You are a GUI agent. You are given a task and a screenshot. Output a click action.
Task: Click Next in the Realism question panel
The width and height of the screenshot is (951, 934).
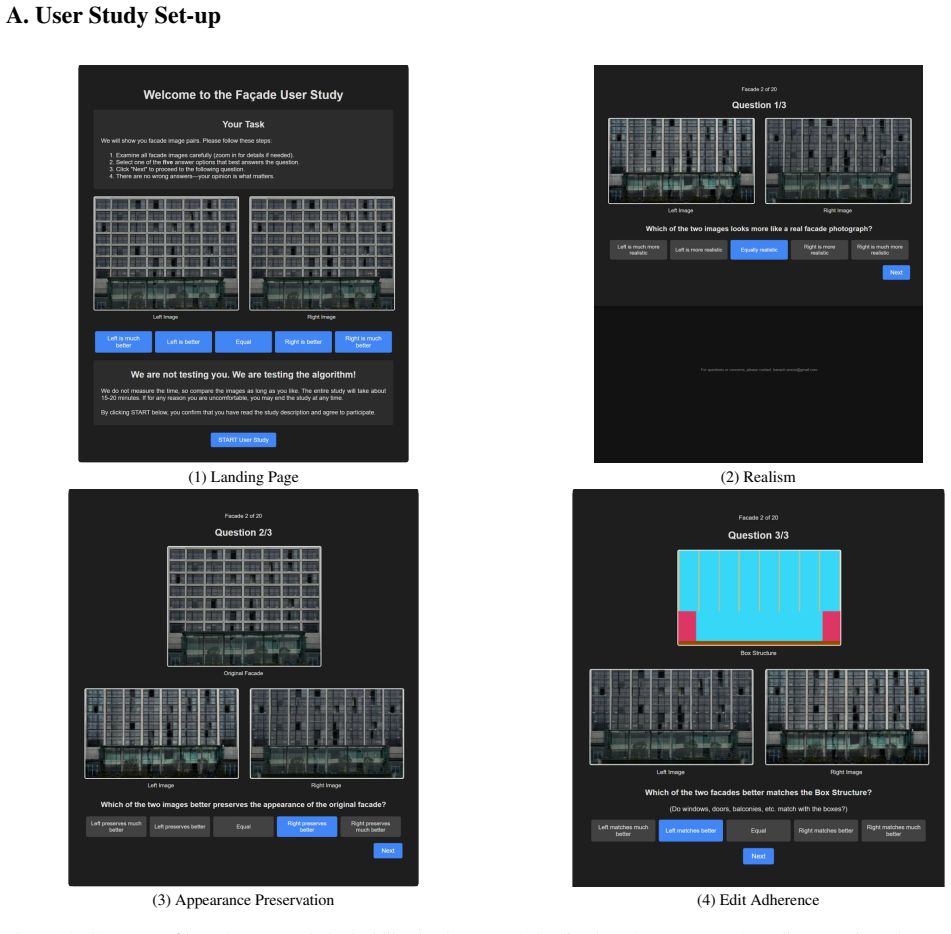[896, 273]
